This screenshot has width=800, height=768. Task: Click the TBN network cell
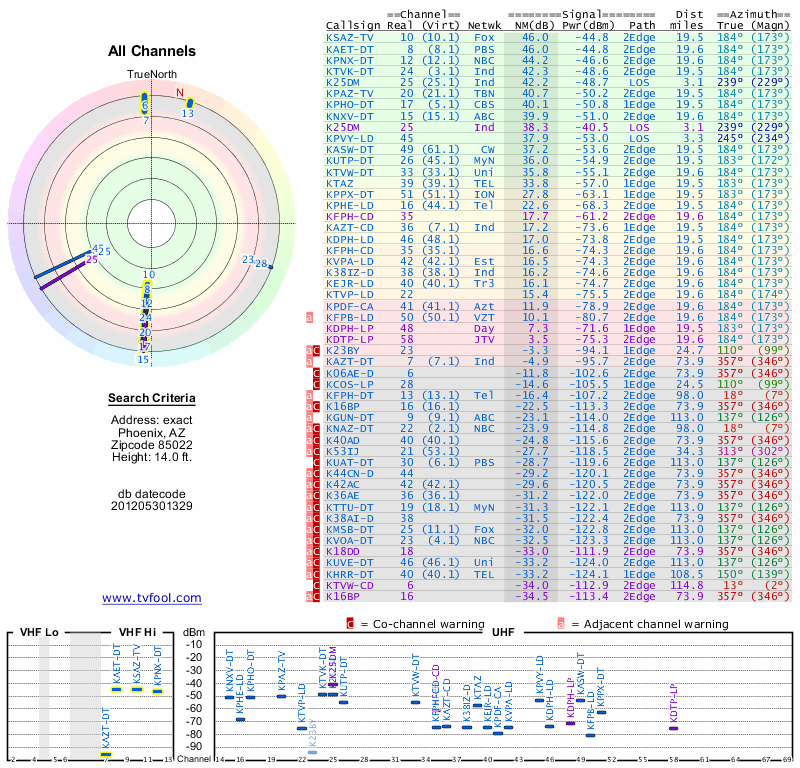(484, 93)
